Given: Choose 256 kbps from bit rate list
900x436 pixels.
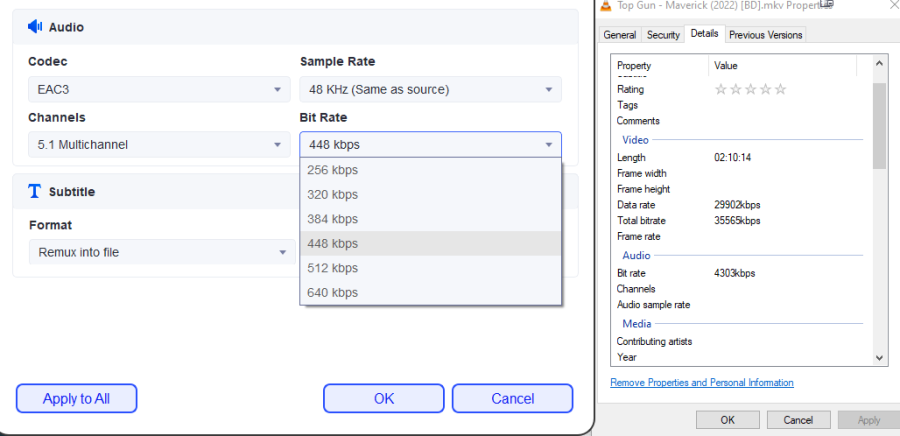Looking at the screenshot, I should [x=430, y=170].
